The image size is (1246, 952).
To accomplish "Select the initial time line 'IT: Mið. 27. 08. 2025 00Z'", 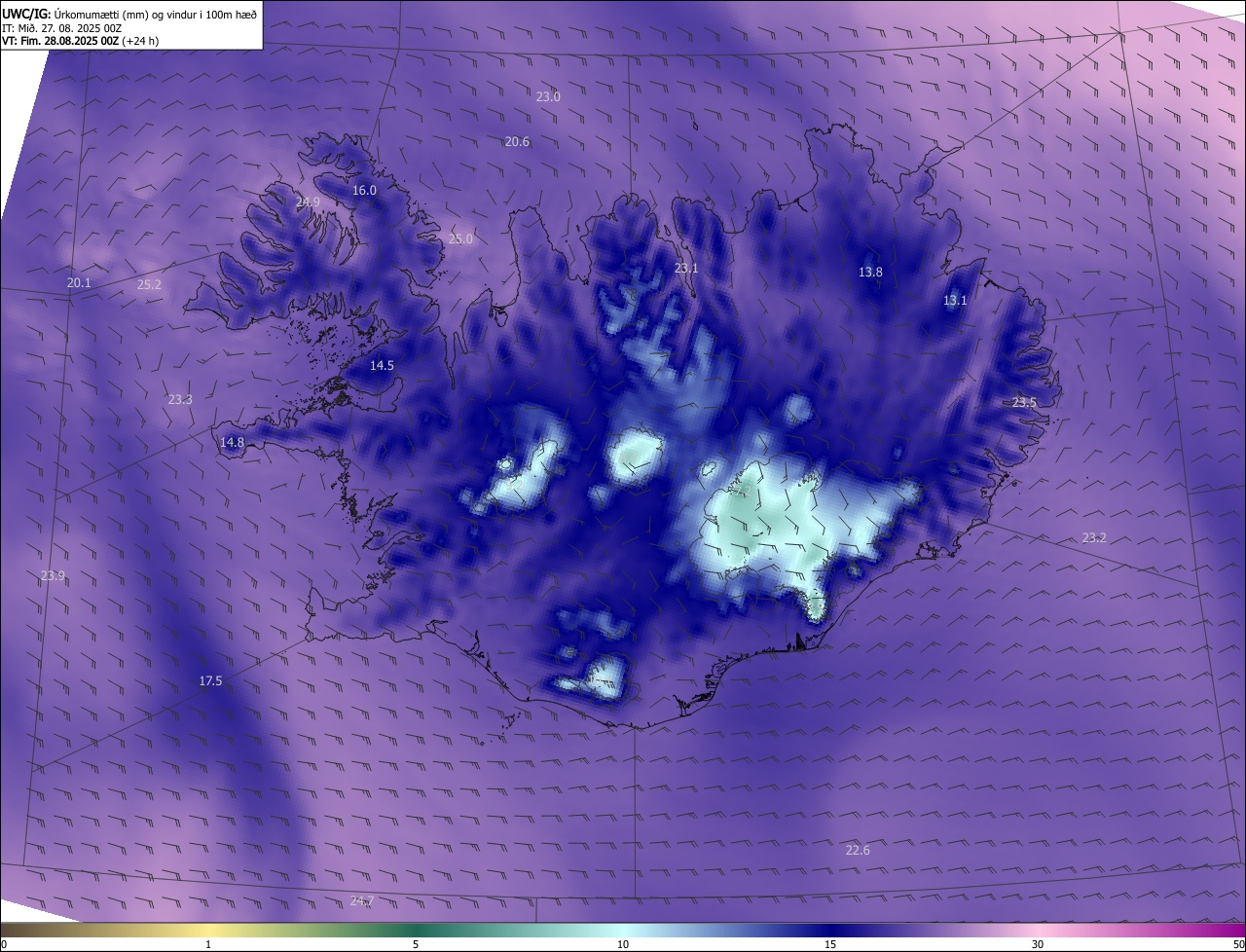I will pyautogui.click(x=61, y=27).
